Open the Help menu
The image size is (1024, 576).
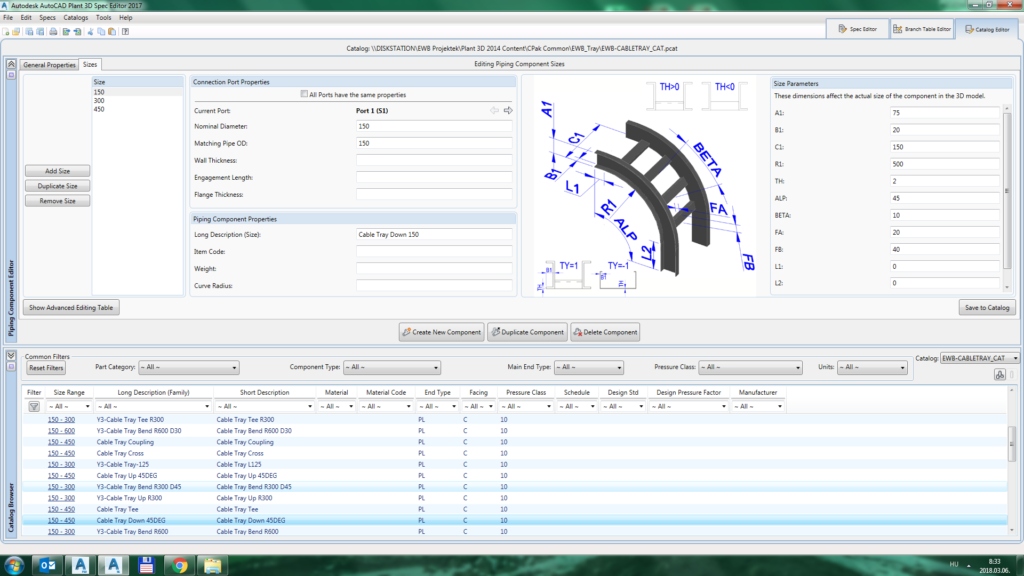pyautogui.click(x=125, y=18)
